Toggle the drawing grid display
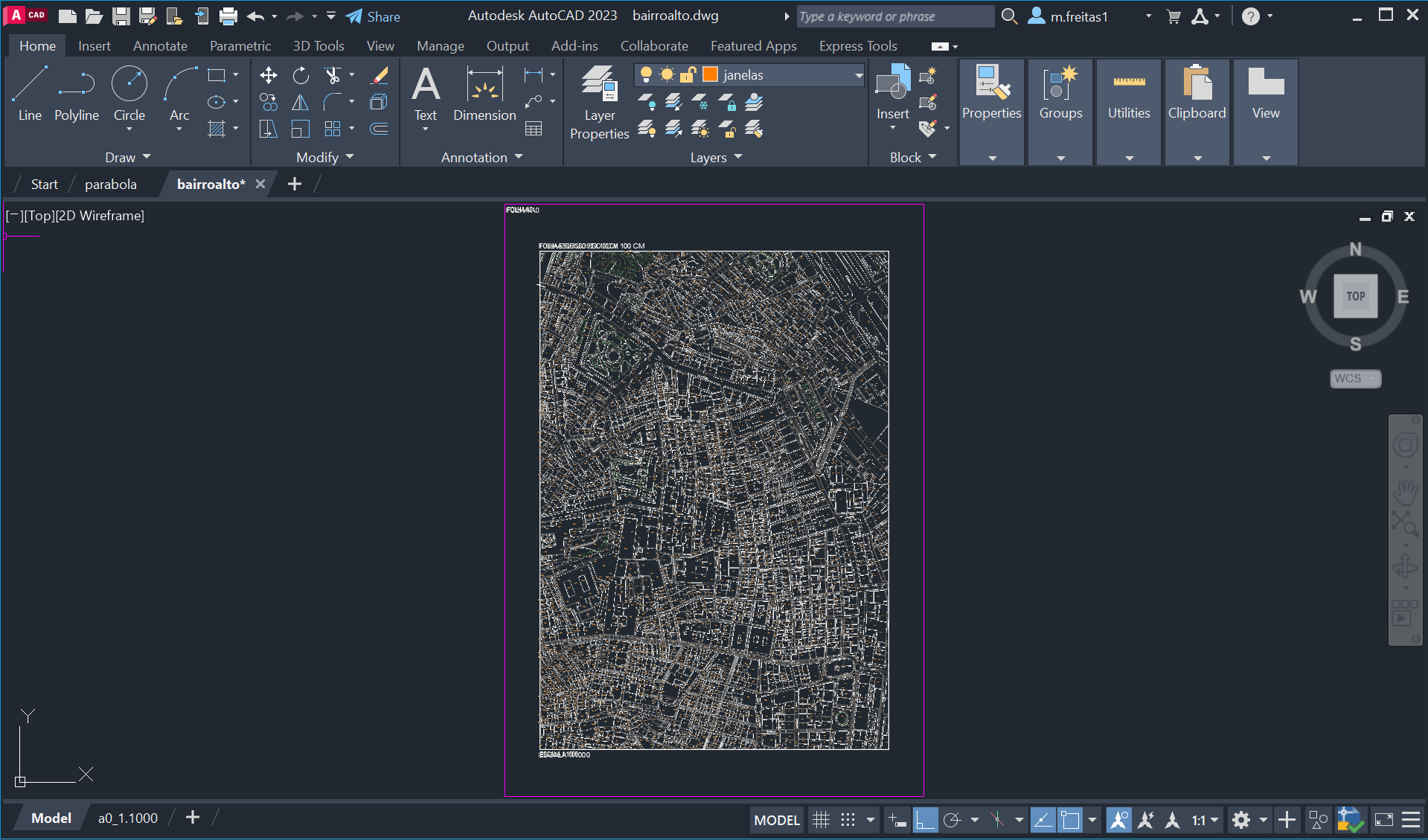The height and width of the screenshot is (840, 1428). pyautogui.click(x=821, y=820)
